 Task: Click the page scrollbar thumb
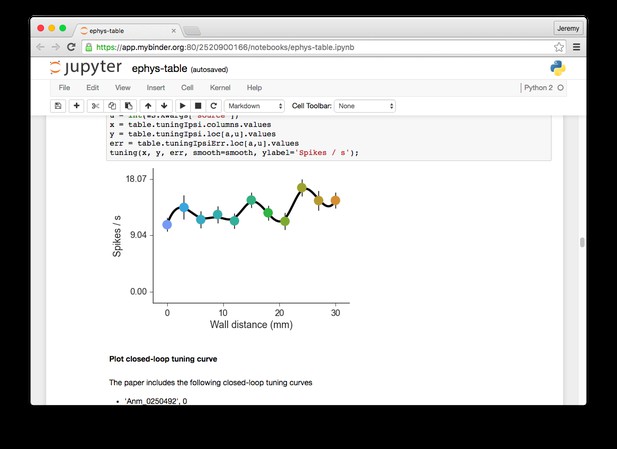pyautogui.click(x=582, y=242)
